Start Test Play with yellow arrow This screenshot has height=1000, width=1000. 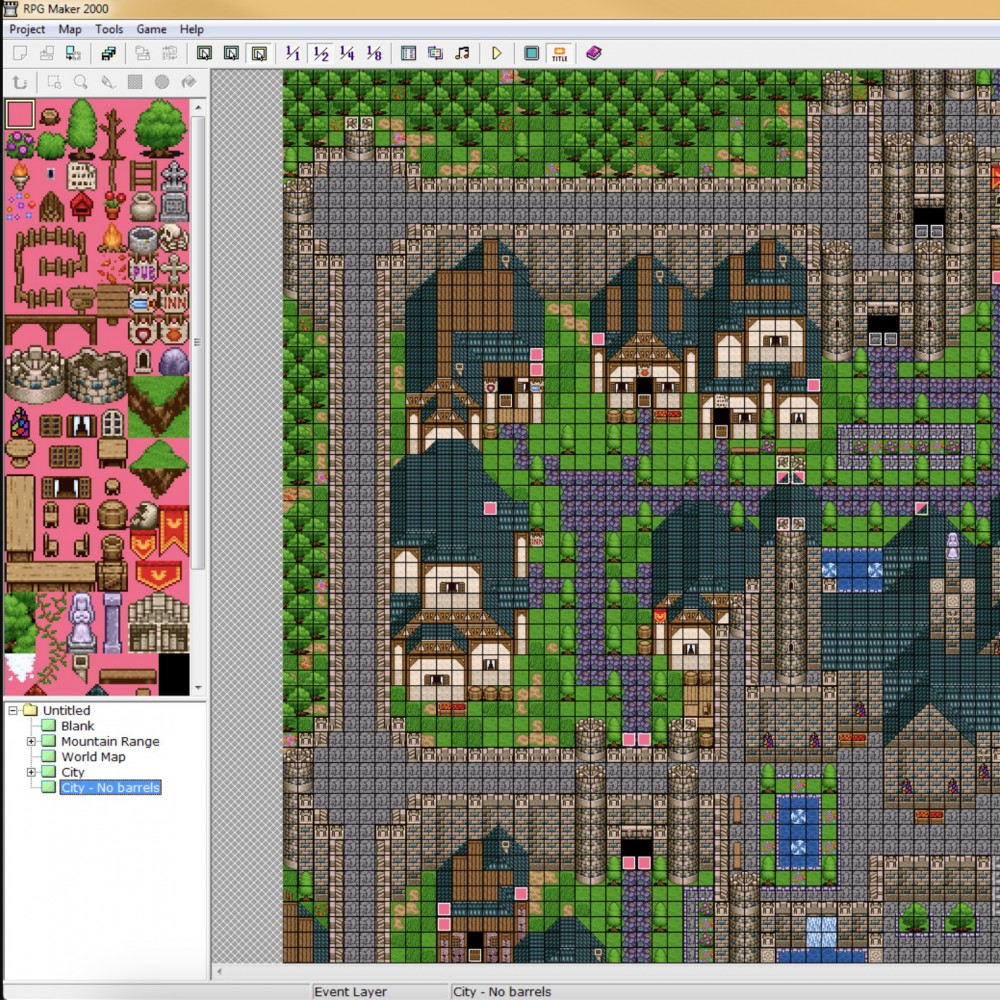pos(497,54)
